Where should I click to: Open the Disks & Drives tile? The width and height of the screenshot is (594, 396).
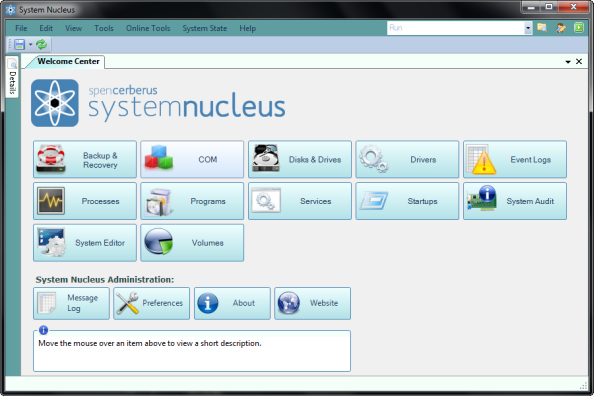[x=300, y=160]
